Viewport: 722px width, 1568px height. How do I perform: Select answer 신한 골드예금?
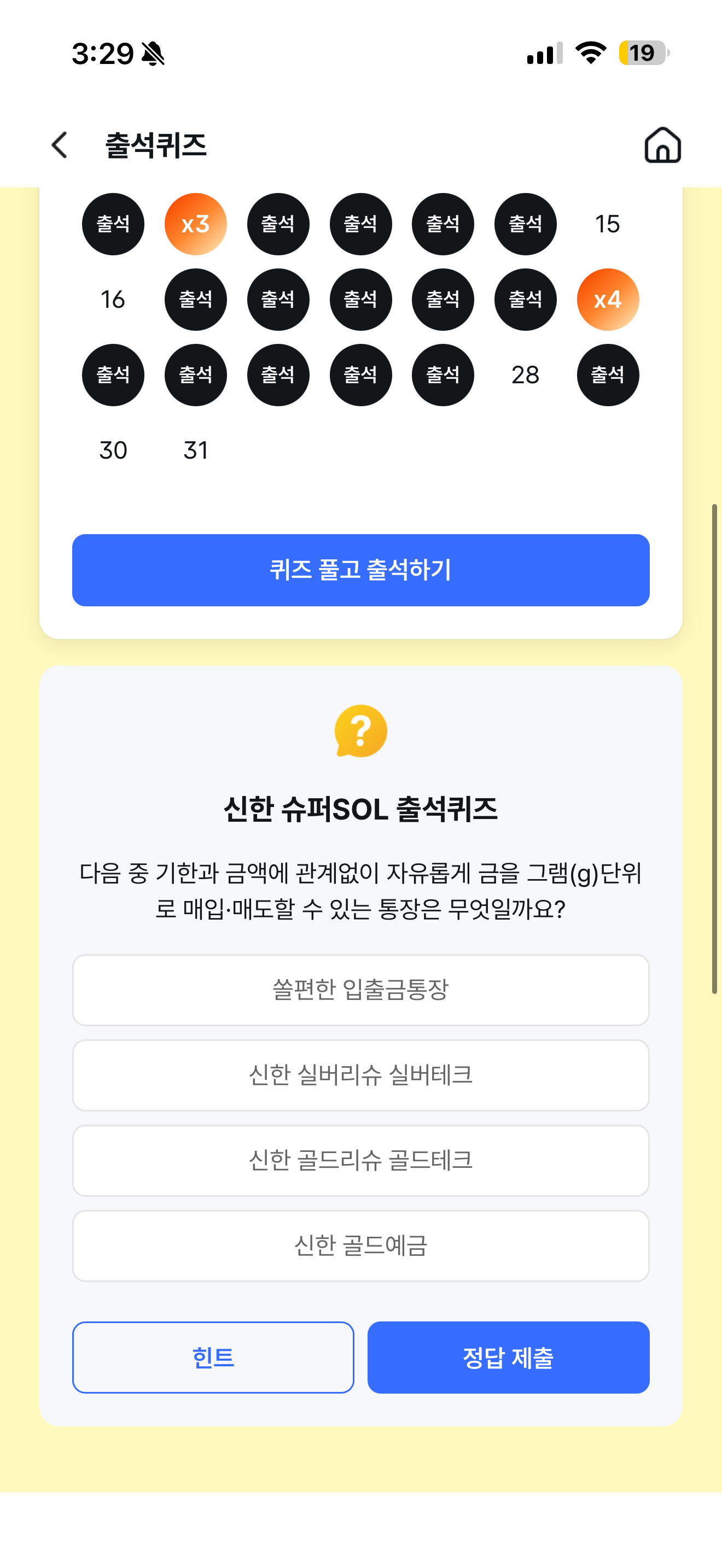360,1245
